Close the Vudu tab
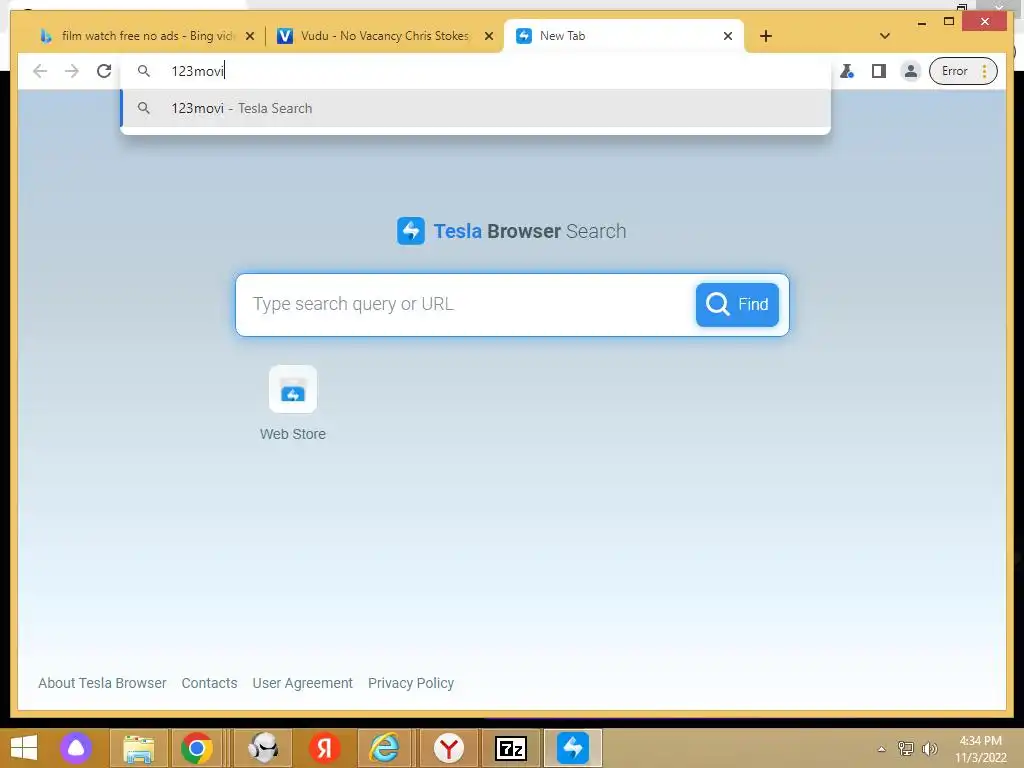Image resolution: width=1024 pixels, height=768 pixels. click(x=488, y=37)
